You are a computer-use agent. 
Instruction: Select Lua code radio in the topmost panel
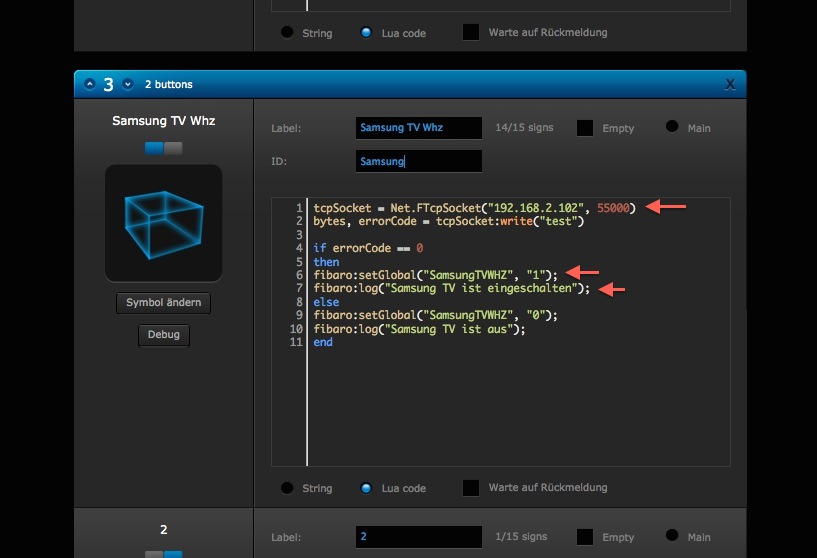366,32
